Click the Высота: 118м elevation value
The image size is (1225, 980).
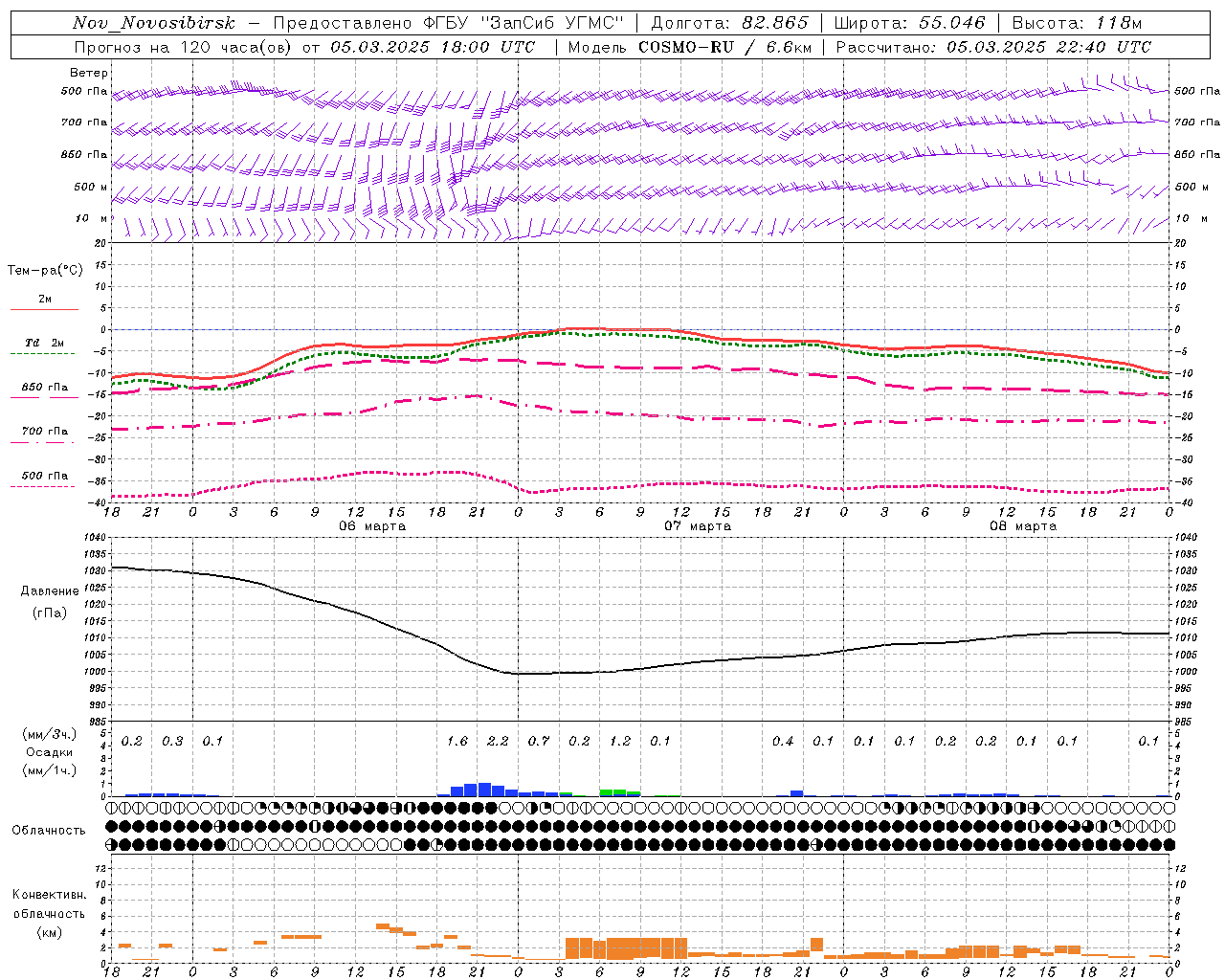(1077, 23)
